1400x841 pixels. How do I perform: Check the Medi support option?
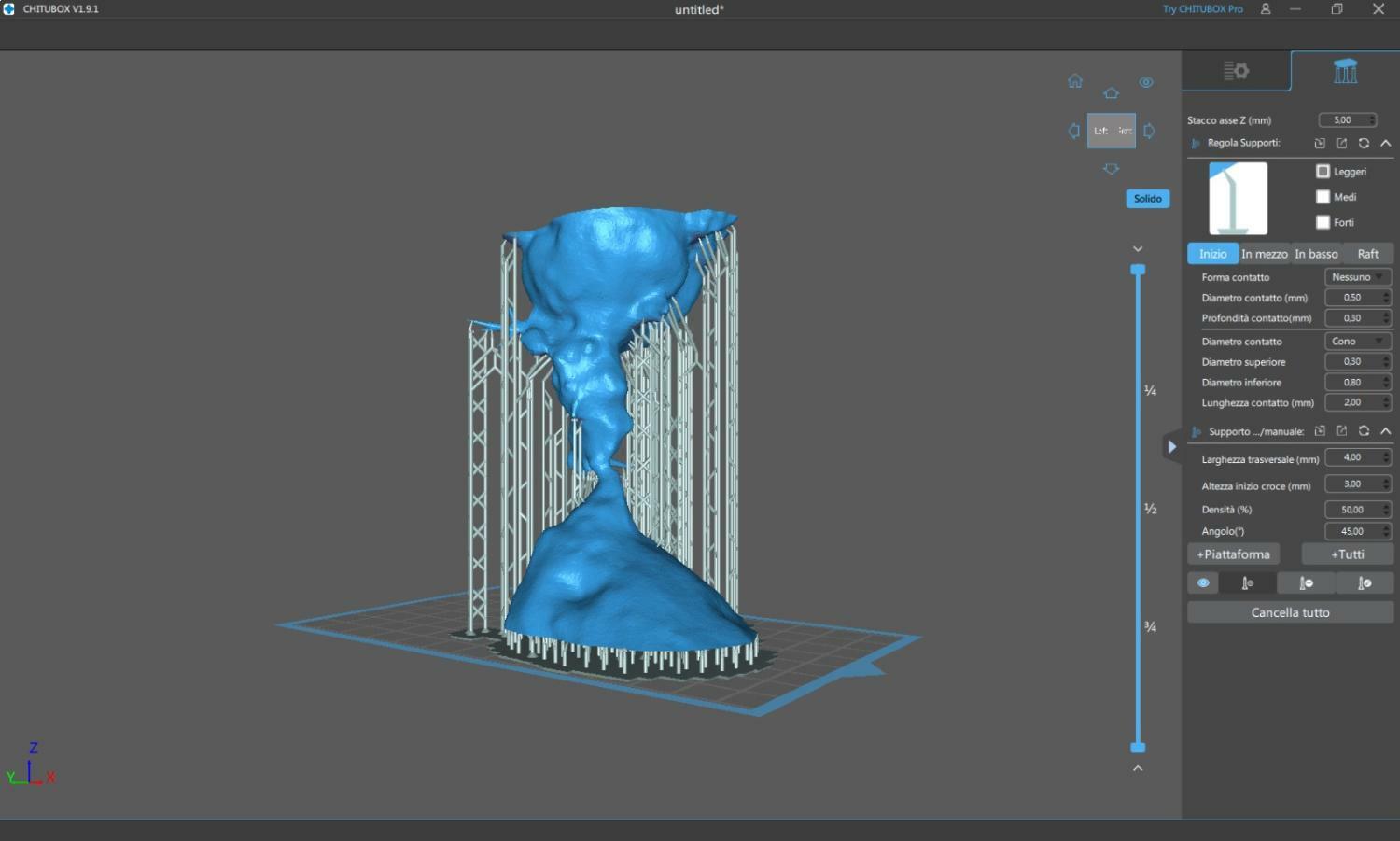pyautogui.click(x=1323, y=197)
